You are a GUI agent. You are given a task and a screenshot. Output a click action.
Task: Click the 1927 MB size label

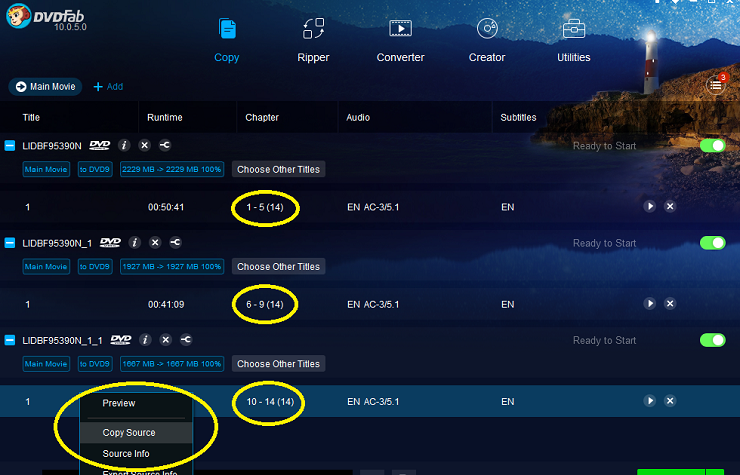click(172, 267)
